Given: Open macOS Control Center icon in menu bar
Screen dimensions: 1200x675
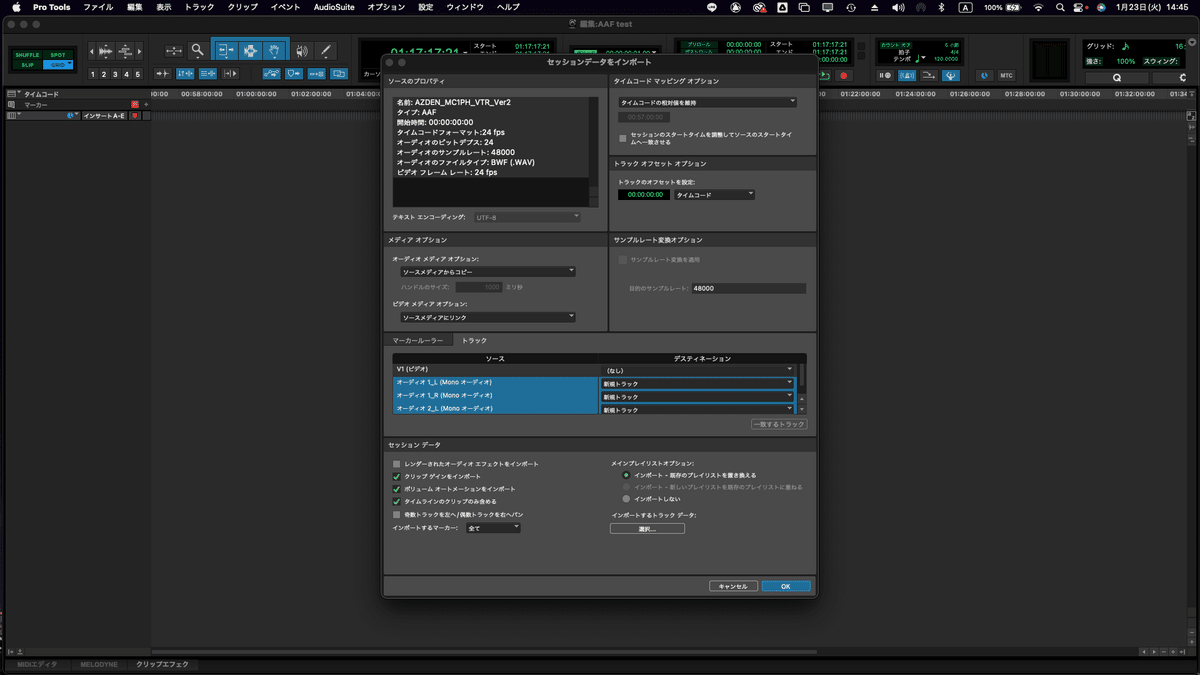Looking at the screenshot, I should 1080,7.
